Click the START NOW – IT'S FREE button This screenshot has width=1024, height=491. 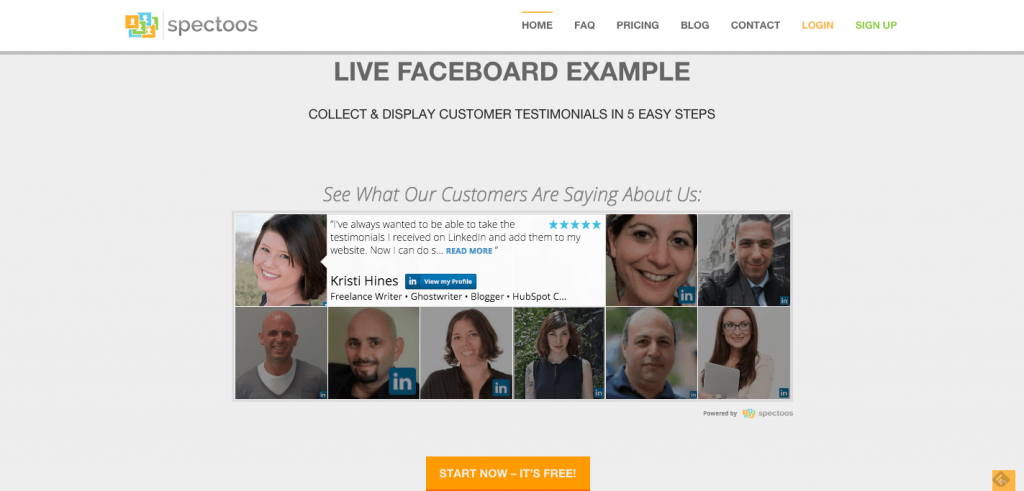point(507,473)
